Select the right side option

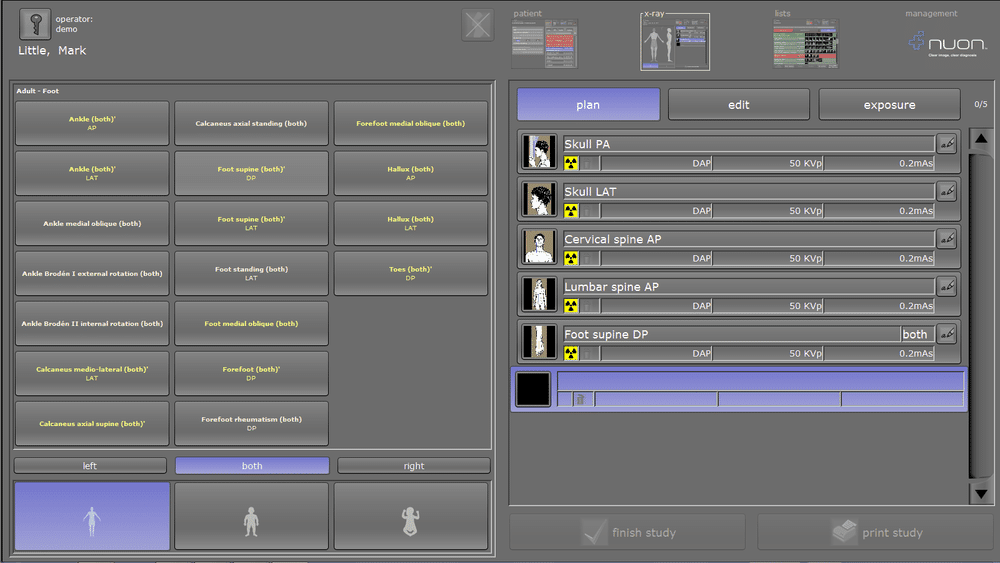click(x=414, y=466)
